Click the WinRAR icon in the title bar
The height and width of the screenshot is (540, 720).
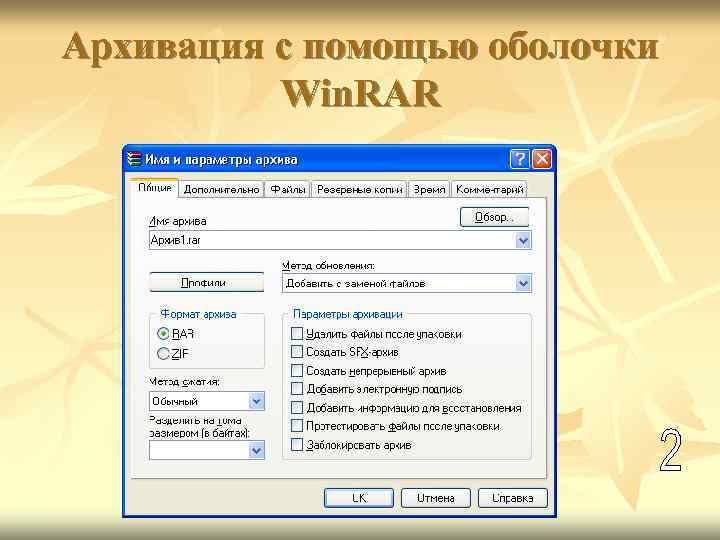(x=134, y=159)
